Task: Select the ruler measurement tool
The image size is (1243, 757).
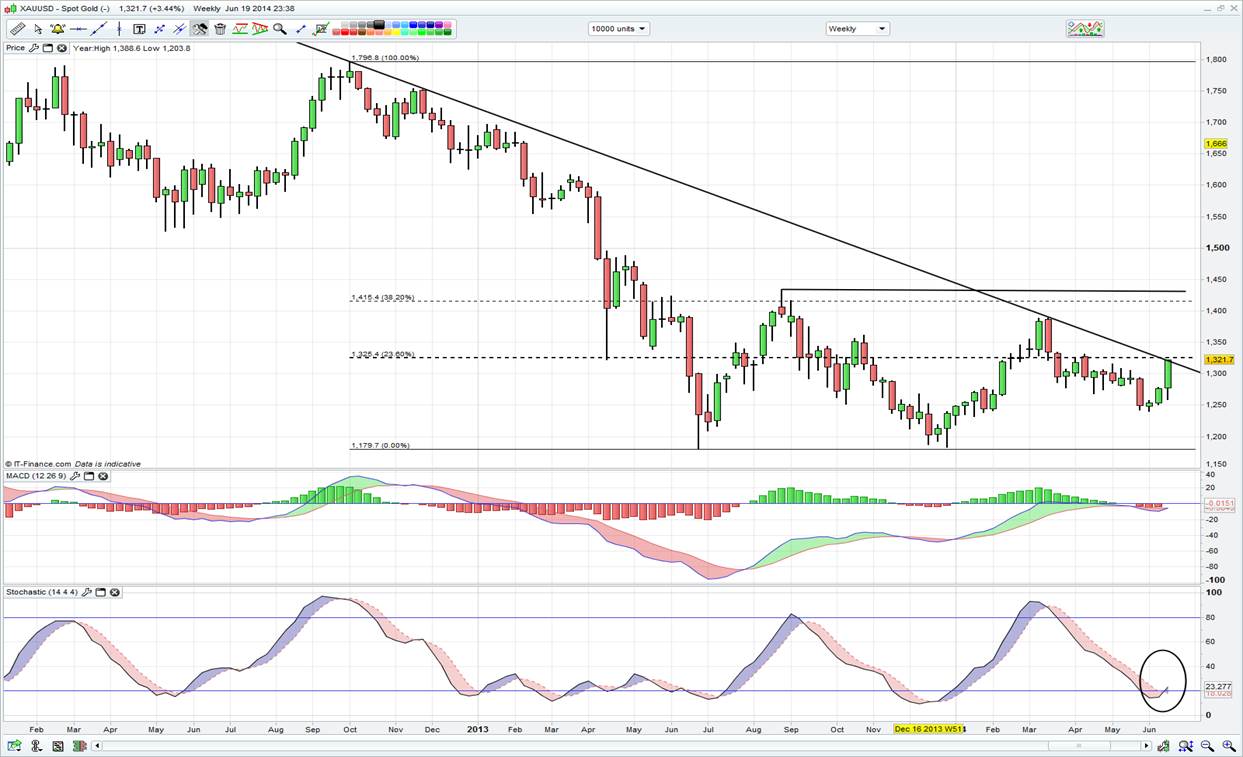Action: click(18, 29)
